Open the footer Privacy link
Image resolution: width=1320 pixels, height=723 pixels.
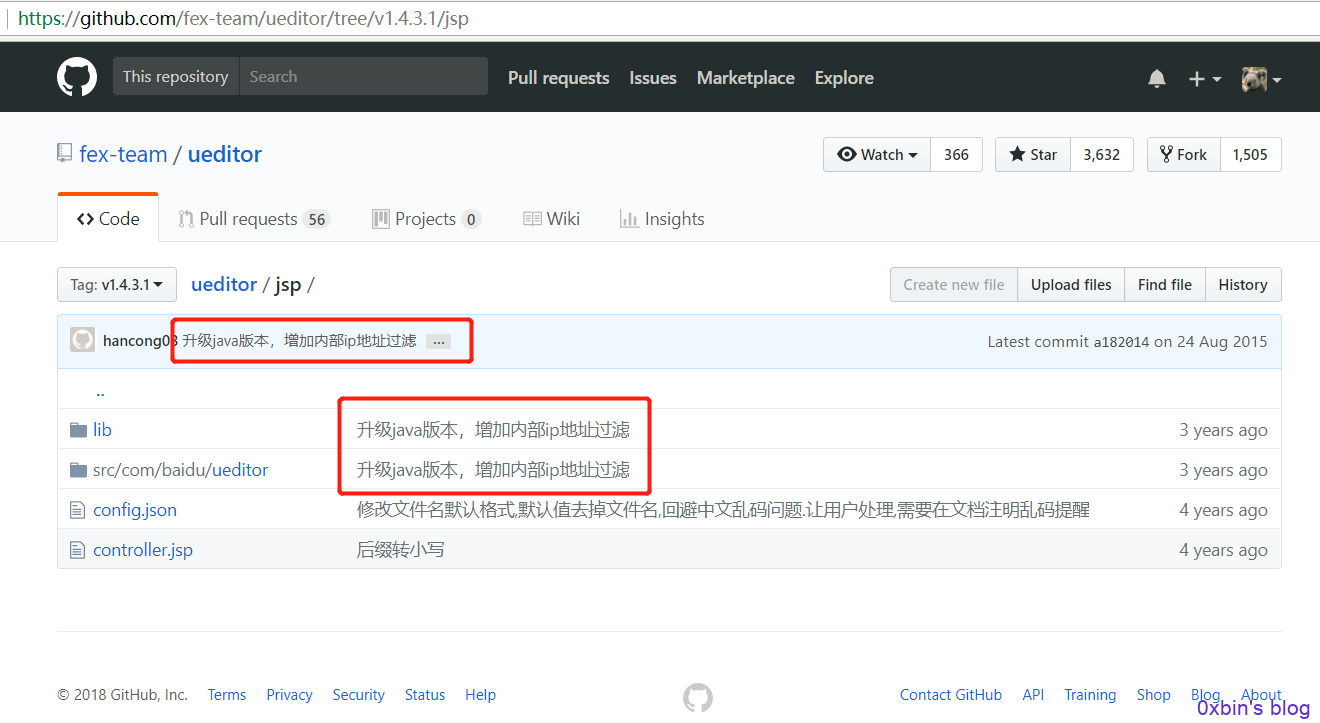[289, 695]
